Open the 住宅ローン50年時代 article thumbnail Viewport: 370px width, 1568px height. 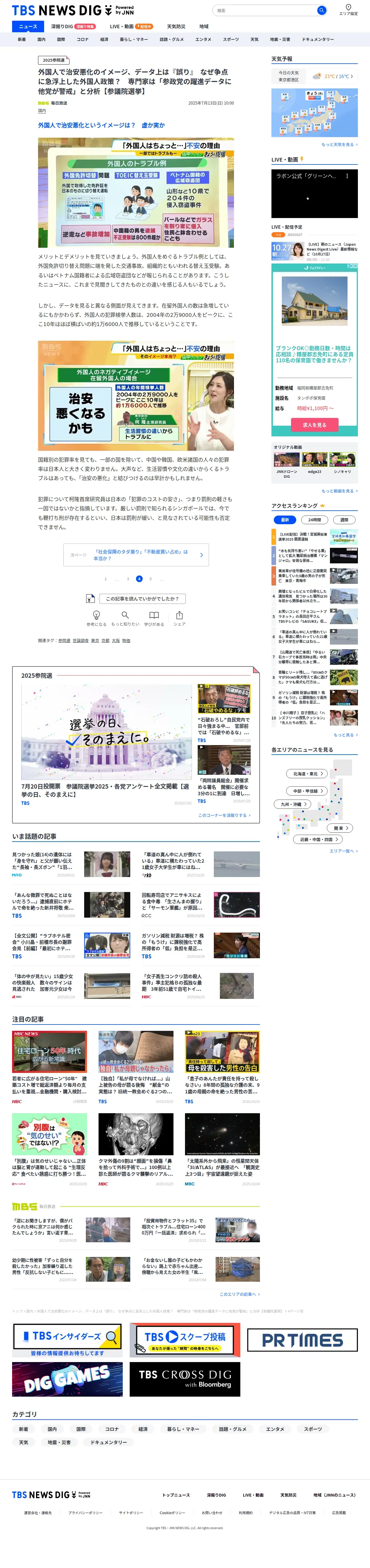[x=49, y=1051]
